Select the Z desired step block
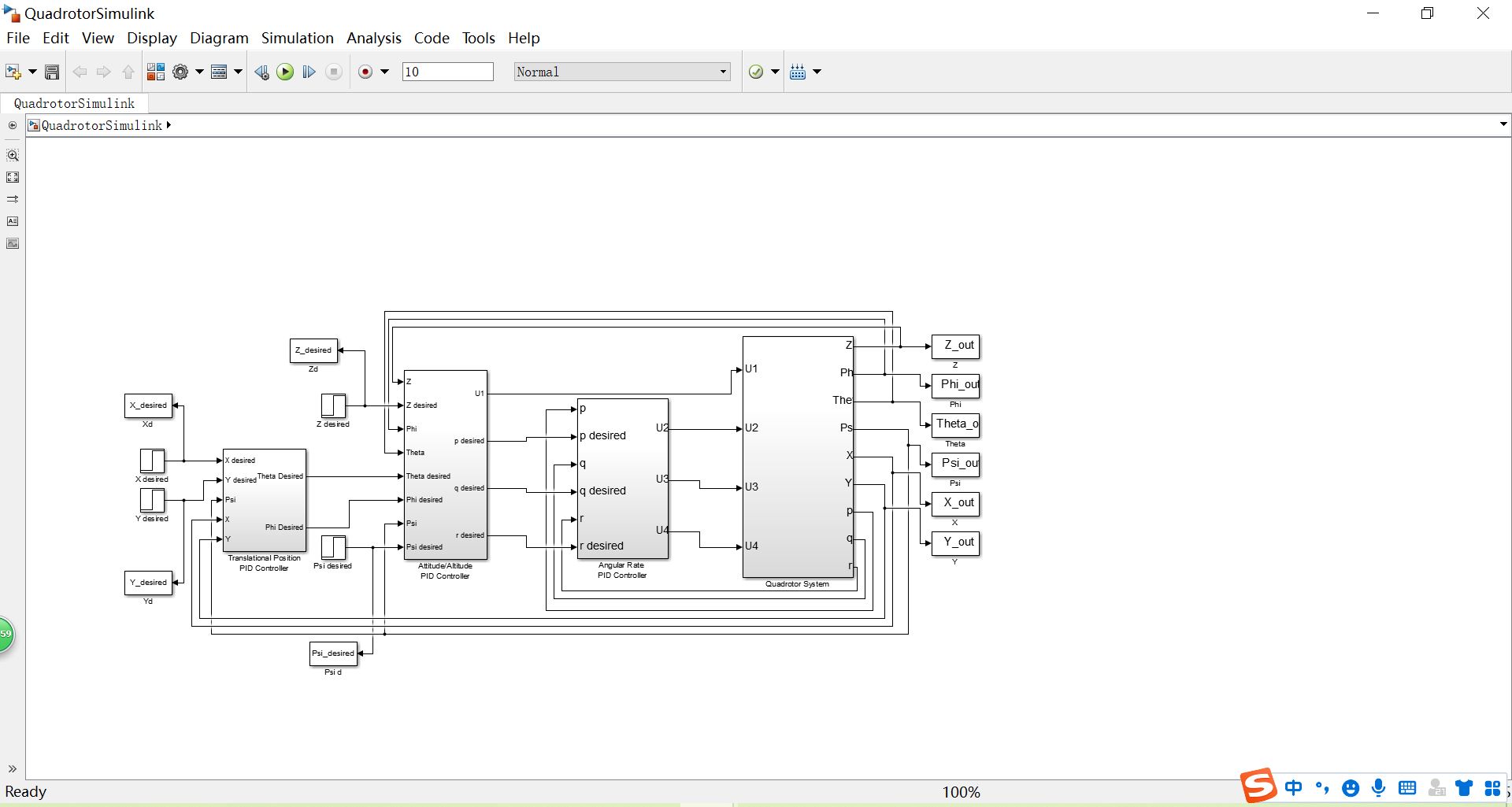The image size is (1512, 807). point(333,405)
